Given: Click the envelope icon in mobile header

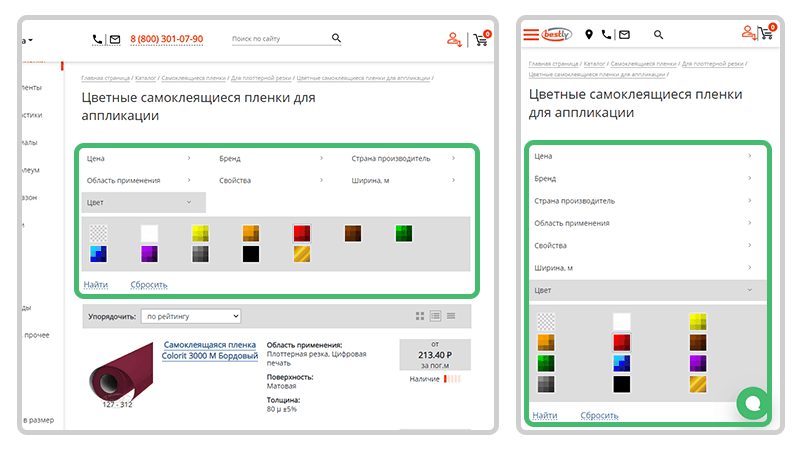Looking at the screenshot, I should 624,35.
